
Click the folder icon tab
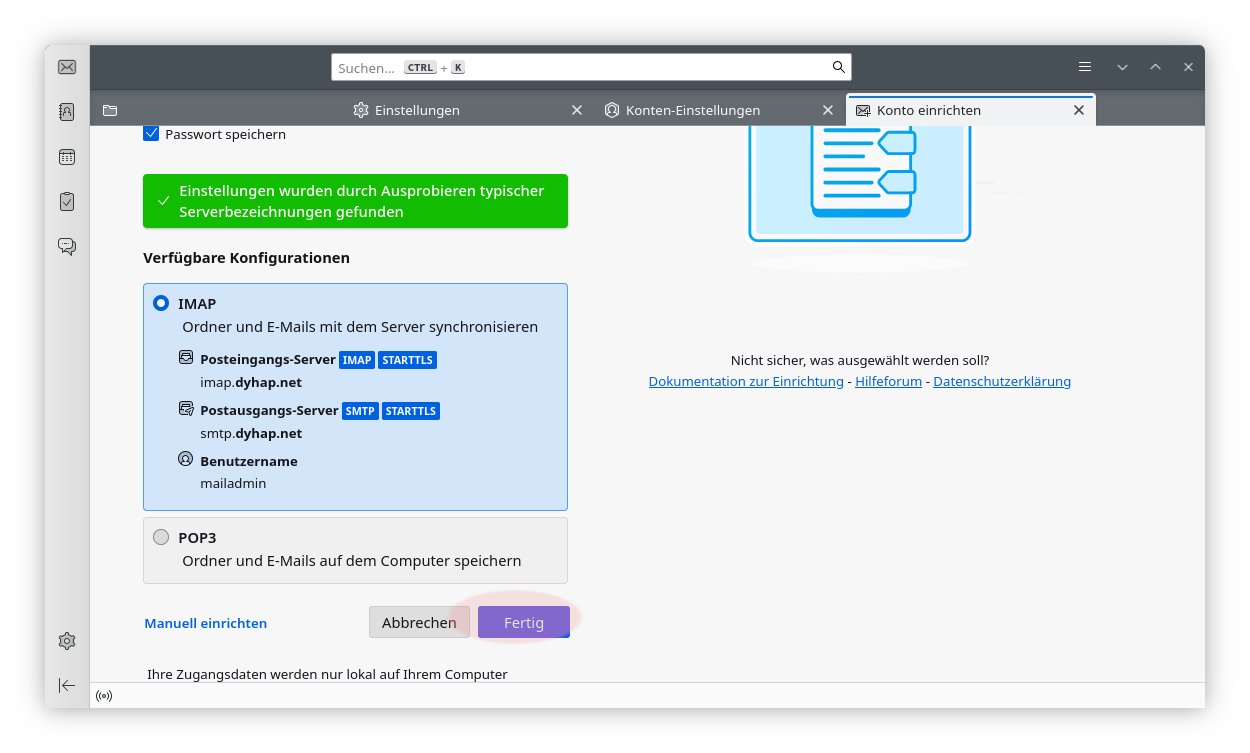(x=110, y=110)
